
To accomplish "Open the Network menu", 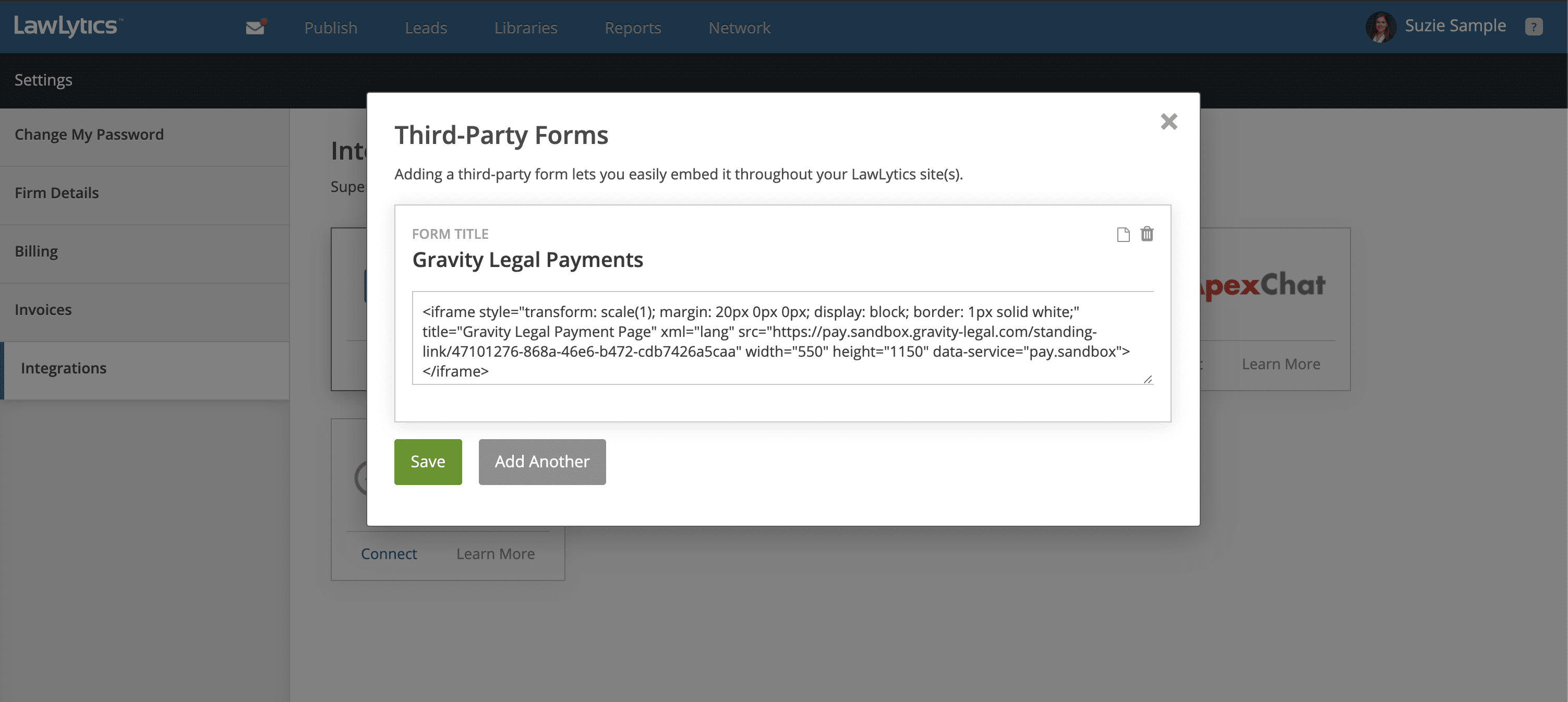I will pyautogui.click(x=739, y=28).
